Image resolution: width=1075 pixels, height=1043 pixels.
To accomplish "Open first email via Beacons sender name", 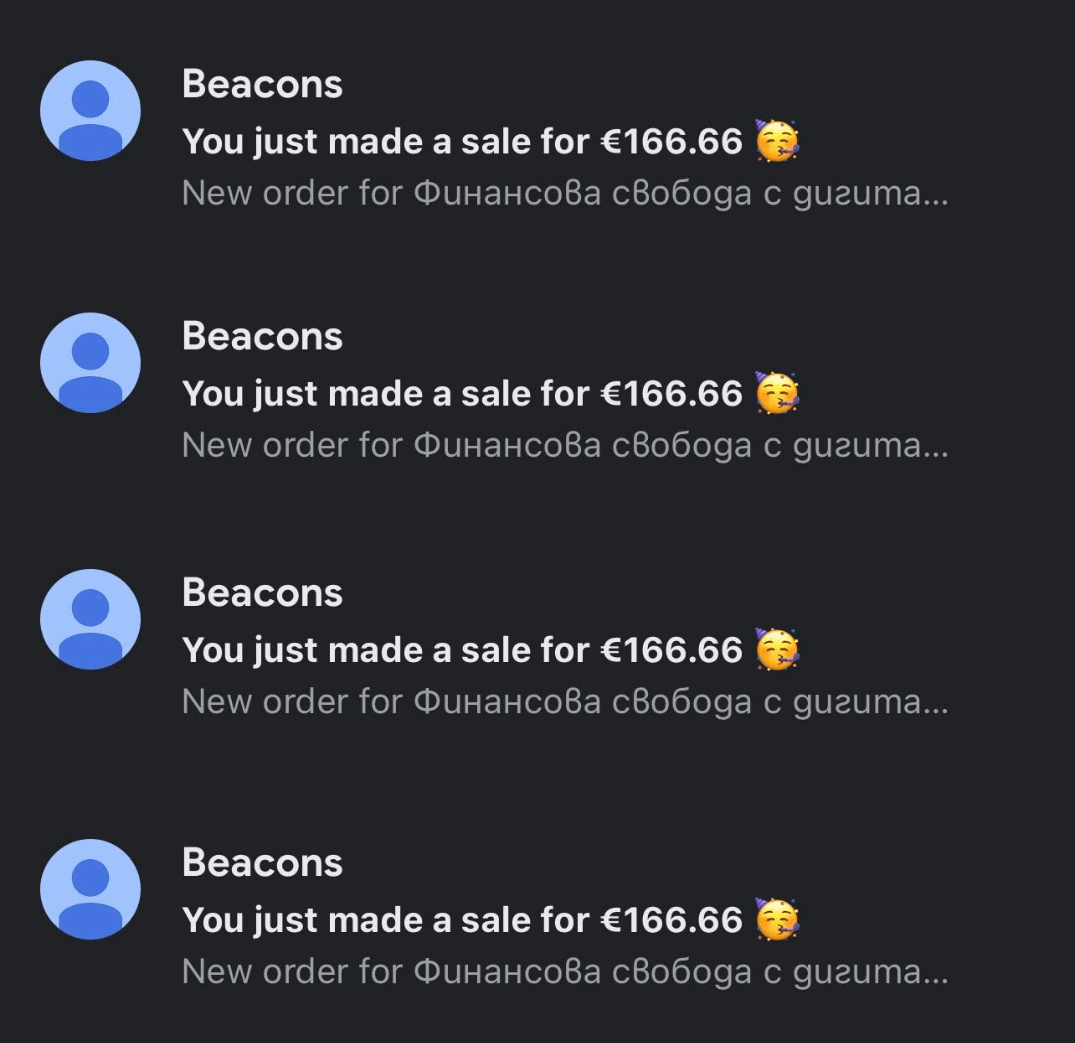I will click(x=262, y=85).
